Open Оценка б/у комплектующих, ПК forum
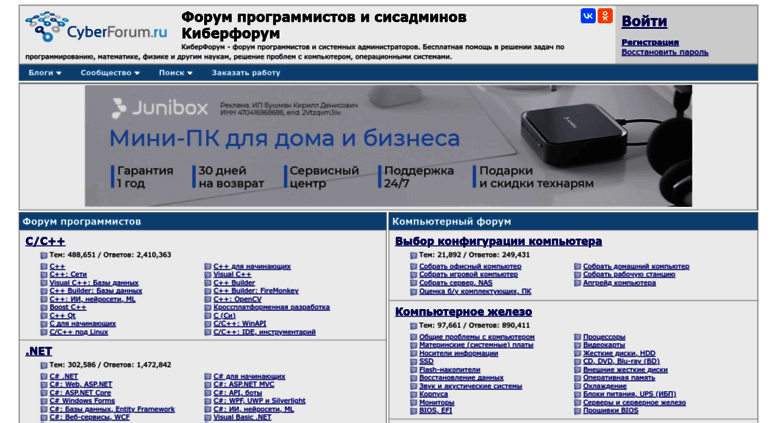Viewport: 777px width, 423px height. tap(475, 291)
